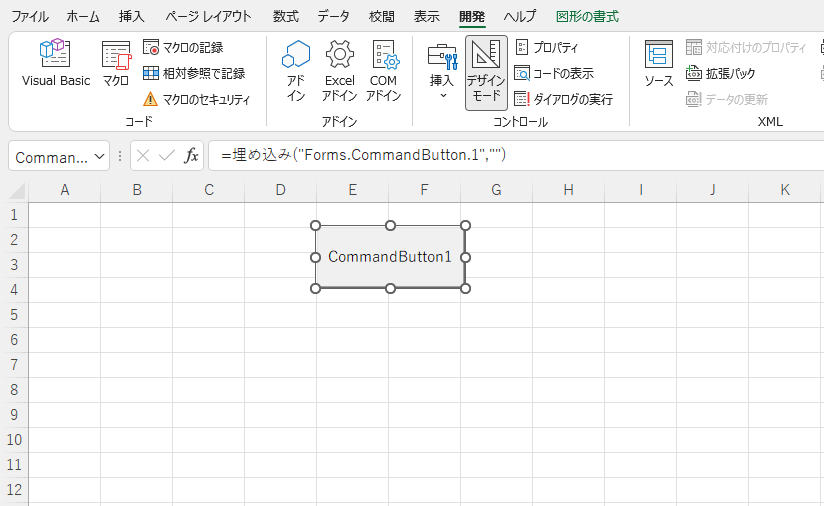Select row 6 header
824x506 pixels.
[14, 340]
